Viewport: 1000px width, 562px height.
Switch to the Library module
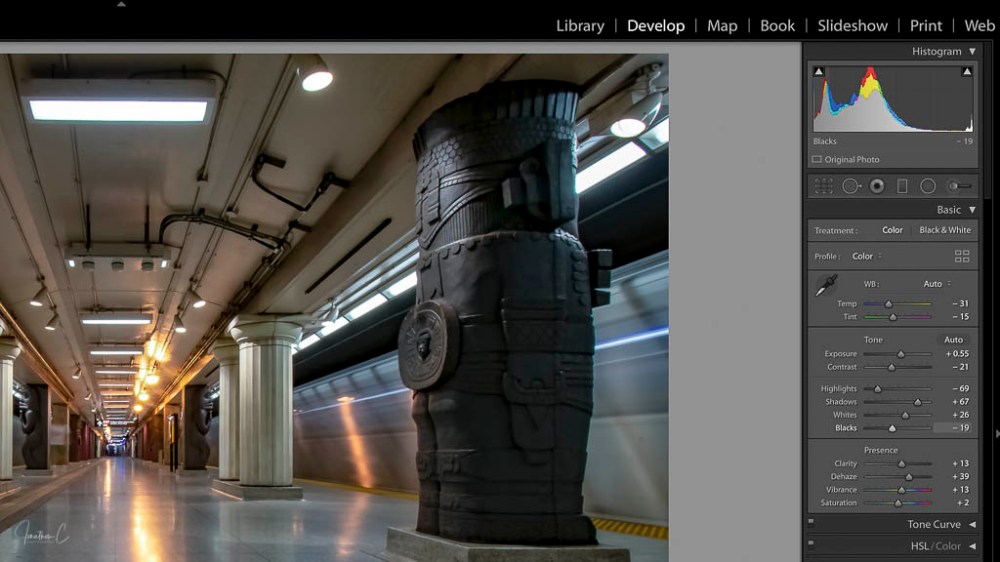[x=580, y=26]
